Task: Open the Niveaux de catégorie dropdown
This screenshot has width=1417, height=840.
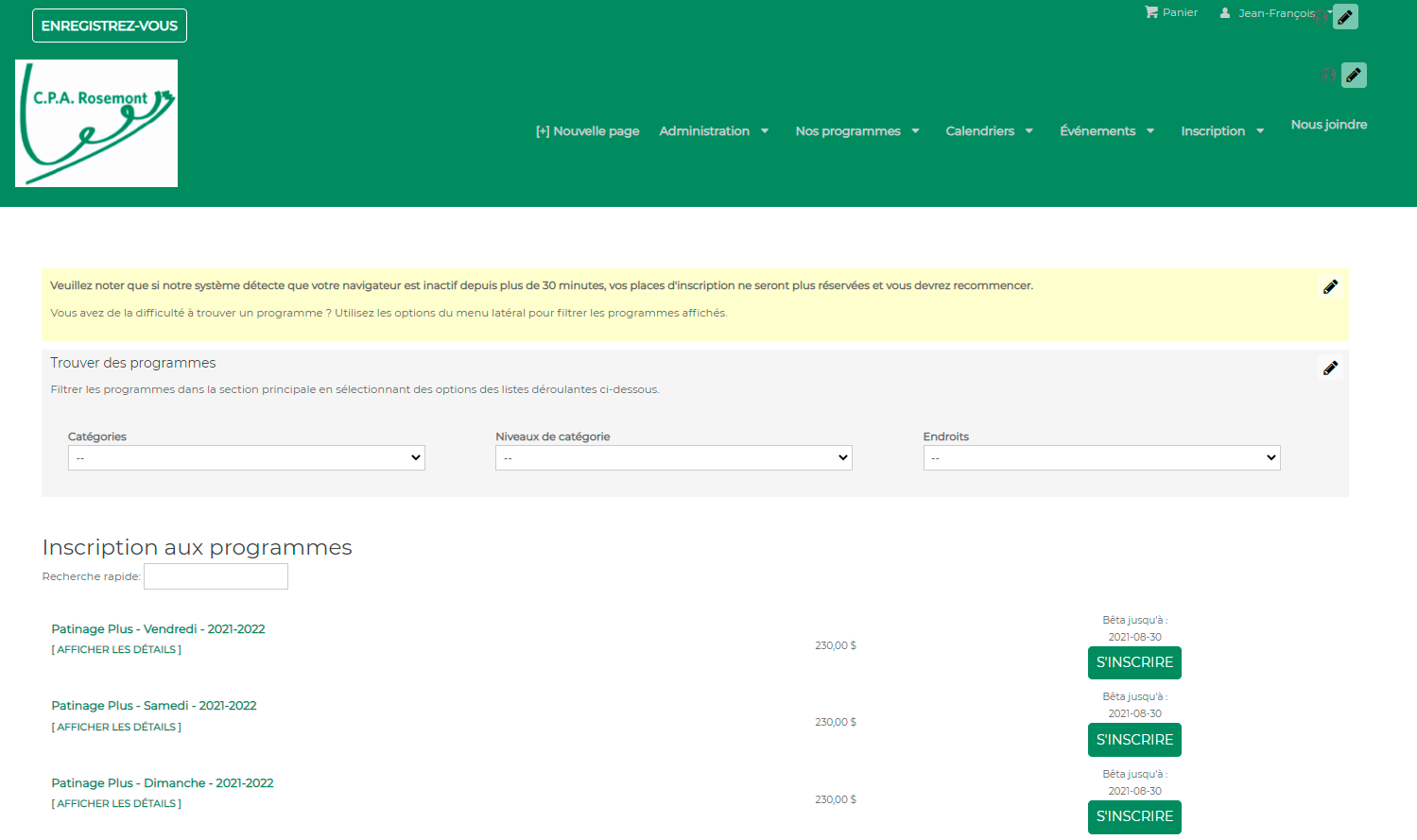Action: [x=674, y=457]
